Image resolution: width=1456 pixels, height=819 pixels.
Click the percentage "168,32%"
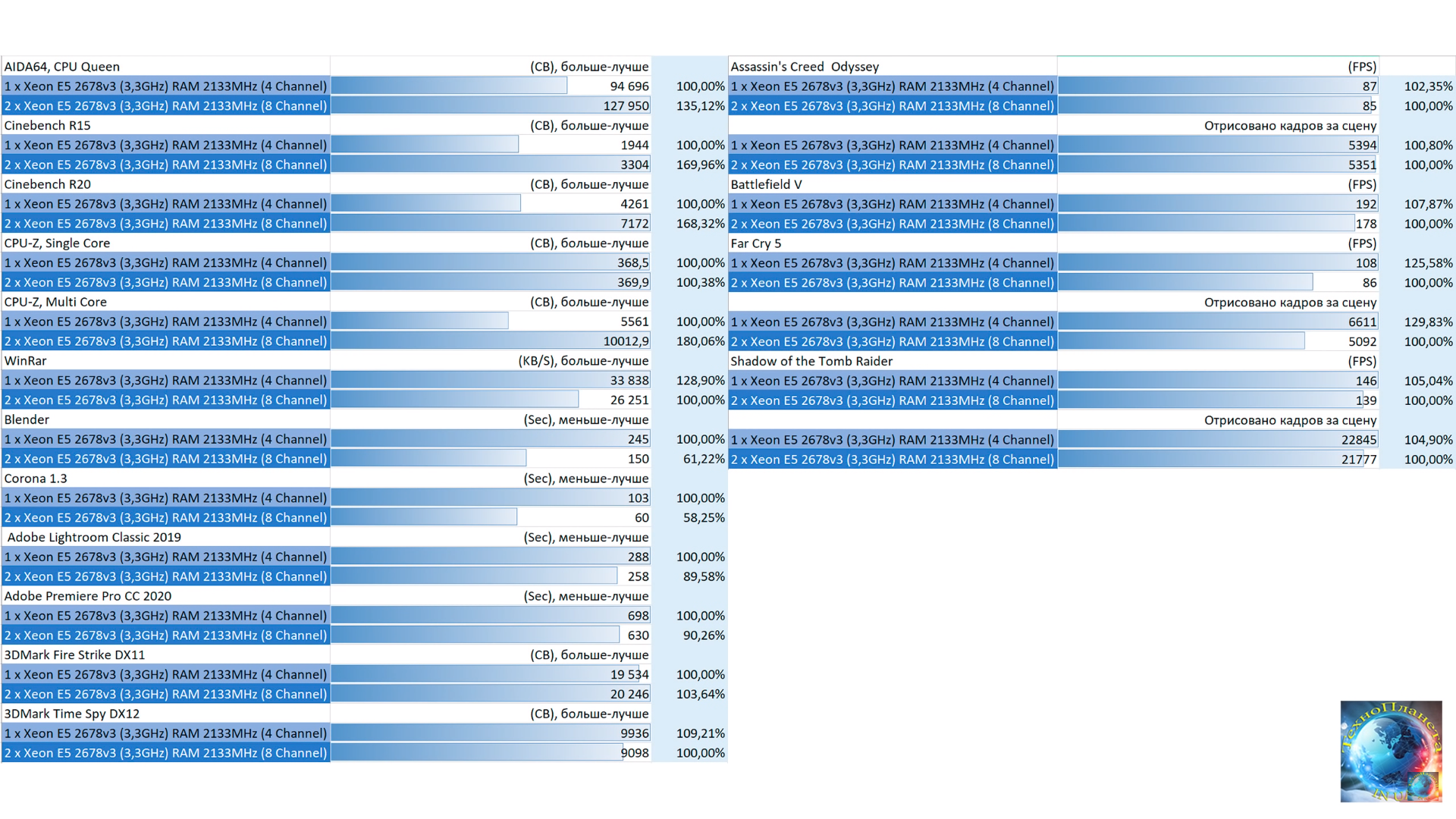coord(701,224)
